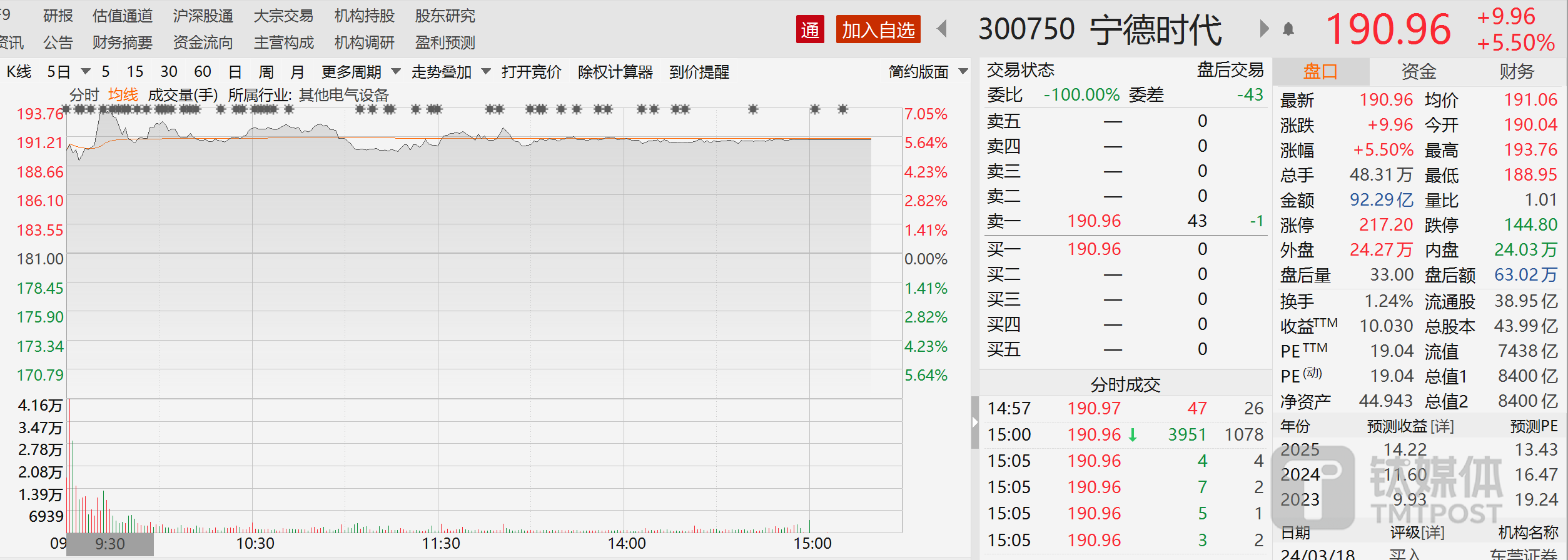Click the 193.76 top price axis label
The image size is (1568, 560).
point(40,114)
